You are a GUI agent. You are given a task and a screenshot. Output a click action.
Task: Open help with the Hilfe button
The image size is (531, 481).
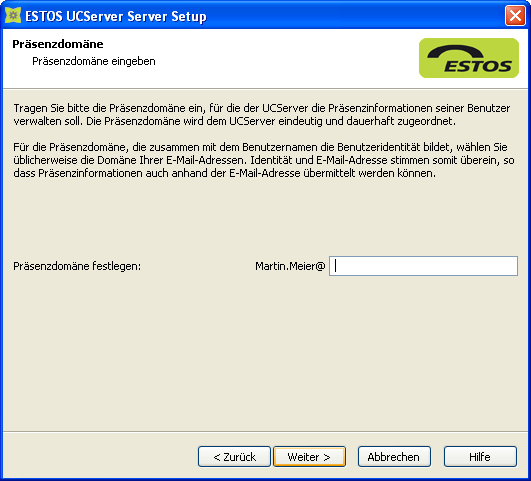click(480, 457)
